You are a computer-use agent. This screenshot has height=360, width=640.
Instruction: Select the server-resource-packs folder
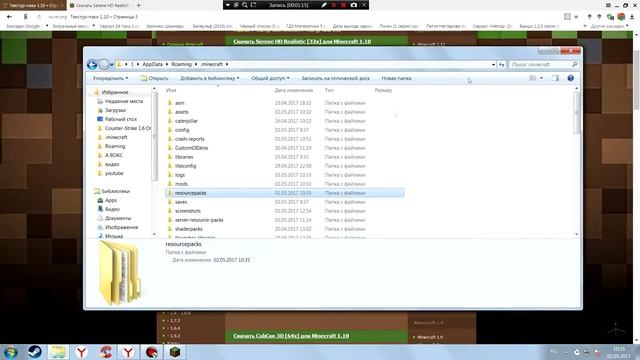(x=199, y=220)
